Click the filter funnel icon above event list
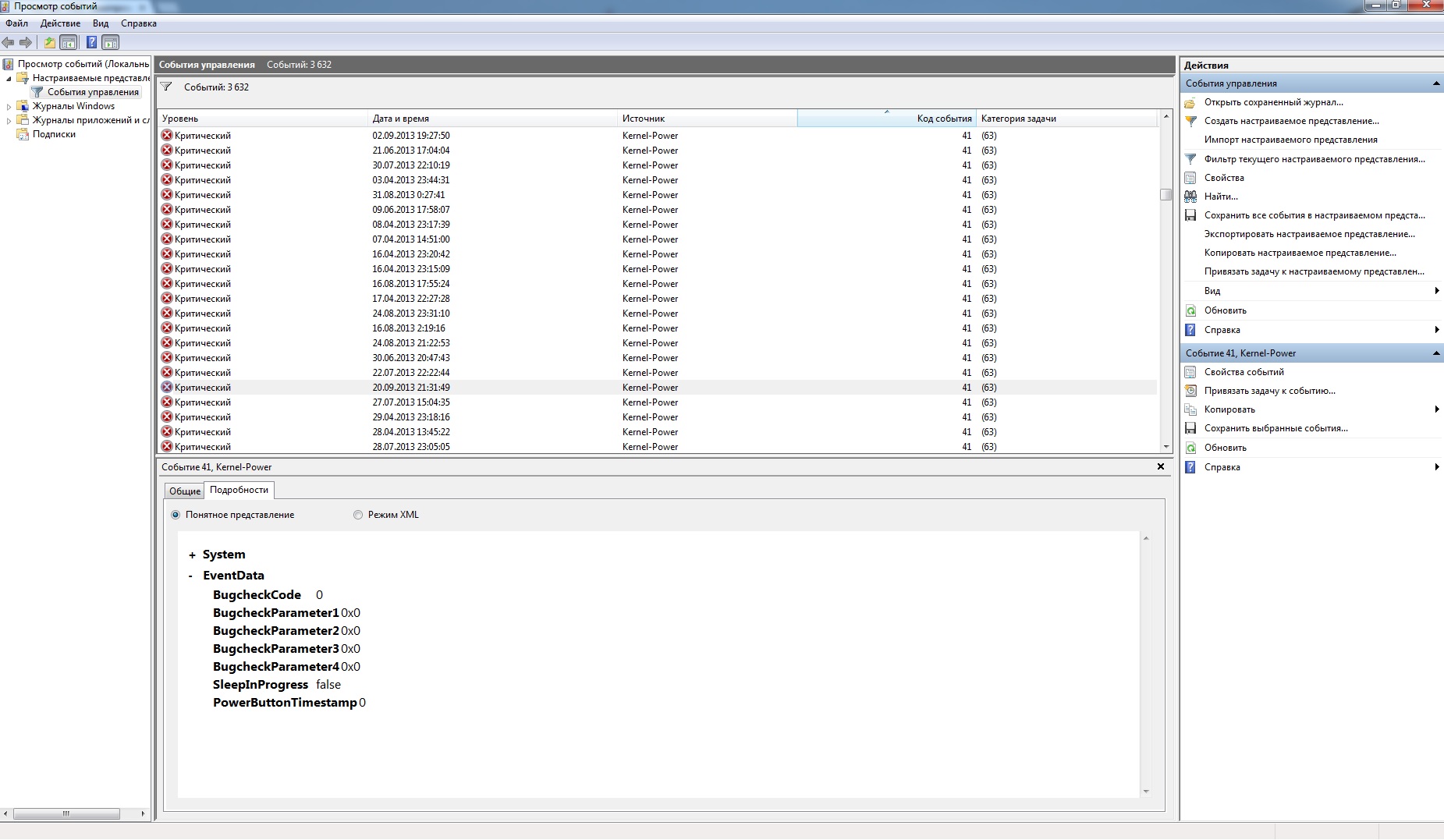Screen dimensions: 1444x840 (166, 87)
